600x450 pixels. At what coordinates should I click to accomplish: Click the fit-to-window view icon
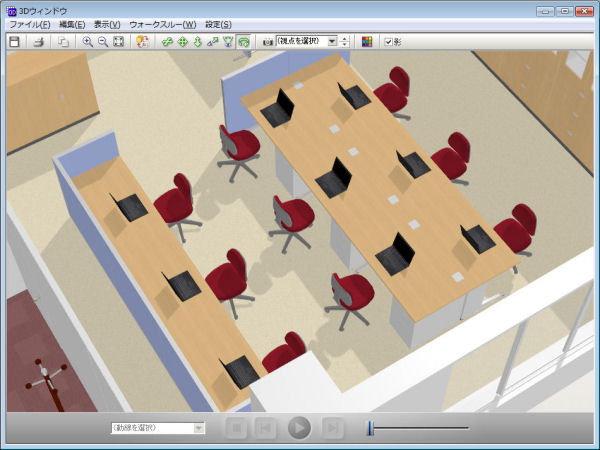click(x=119, y=41)
